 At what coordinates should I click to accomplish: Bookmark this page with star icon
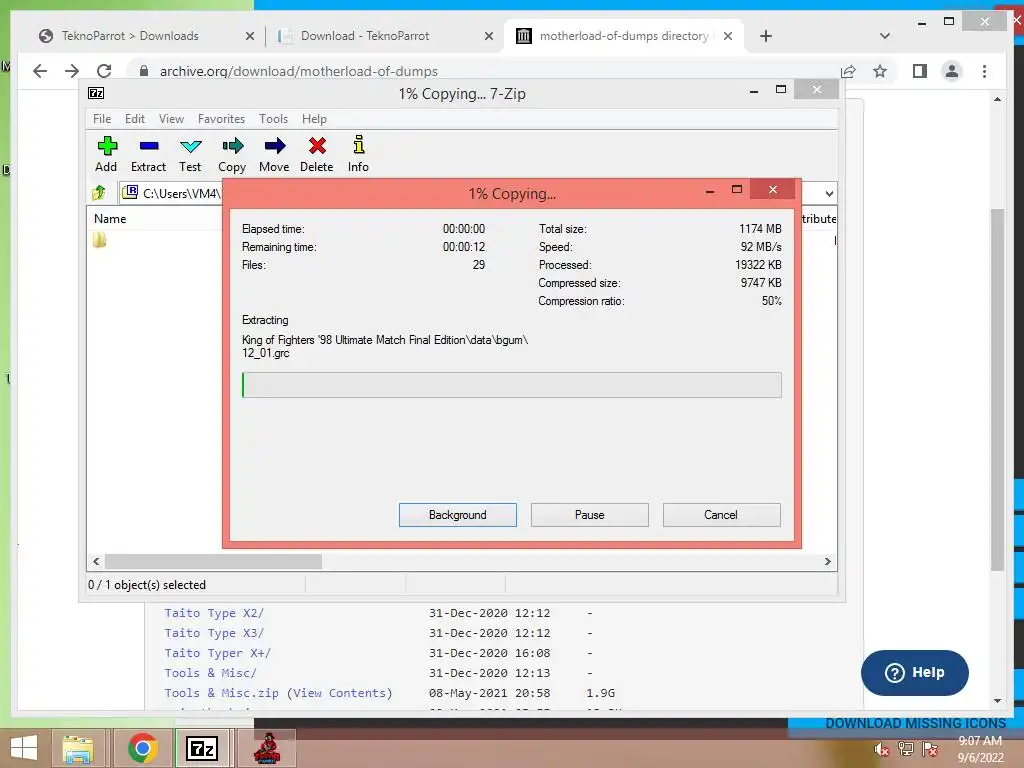tap(880, 71)
